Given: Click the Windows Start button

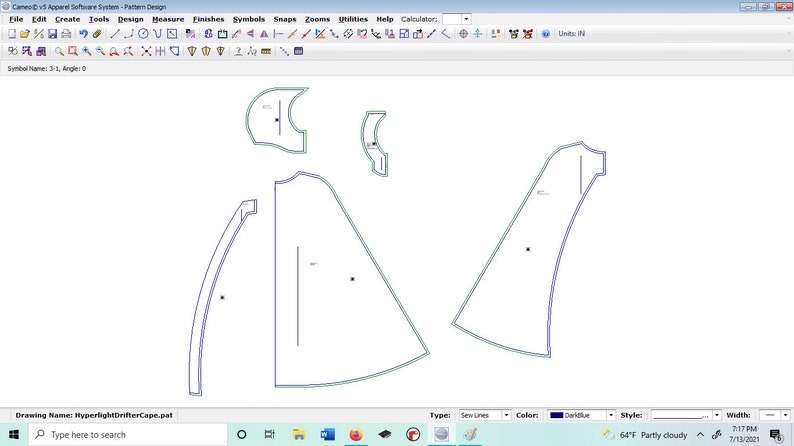Looking at the screenshot, I should 14,435.
